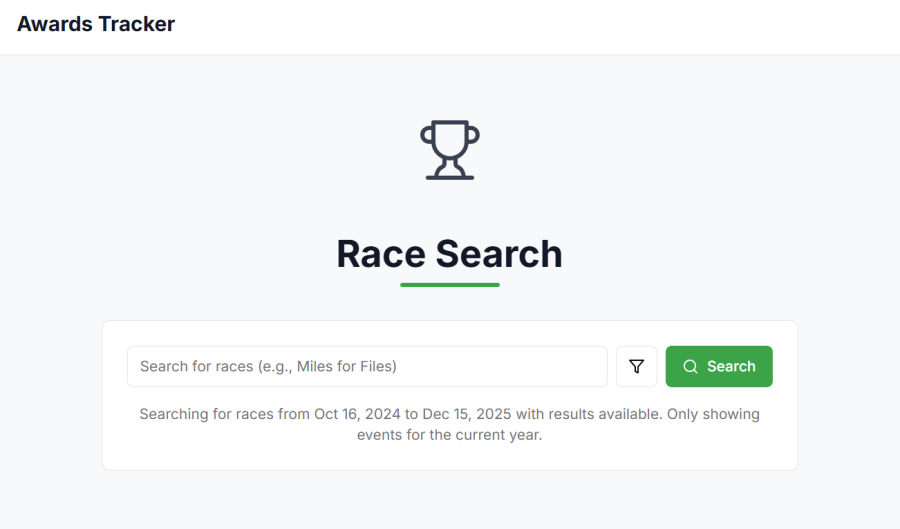The height and width of the screenshot is (529, 900).
Task: Click 'with results available' in the info text
Action: (588, 414)
